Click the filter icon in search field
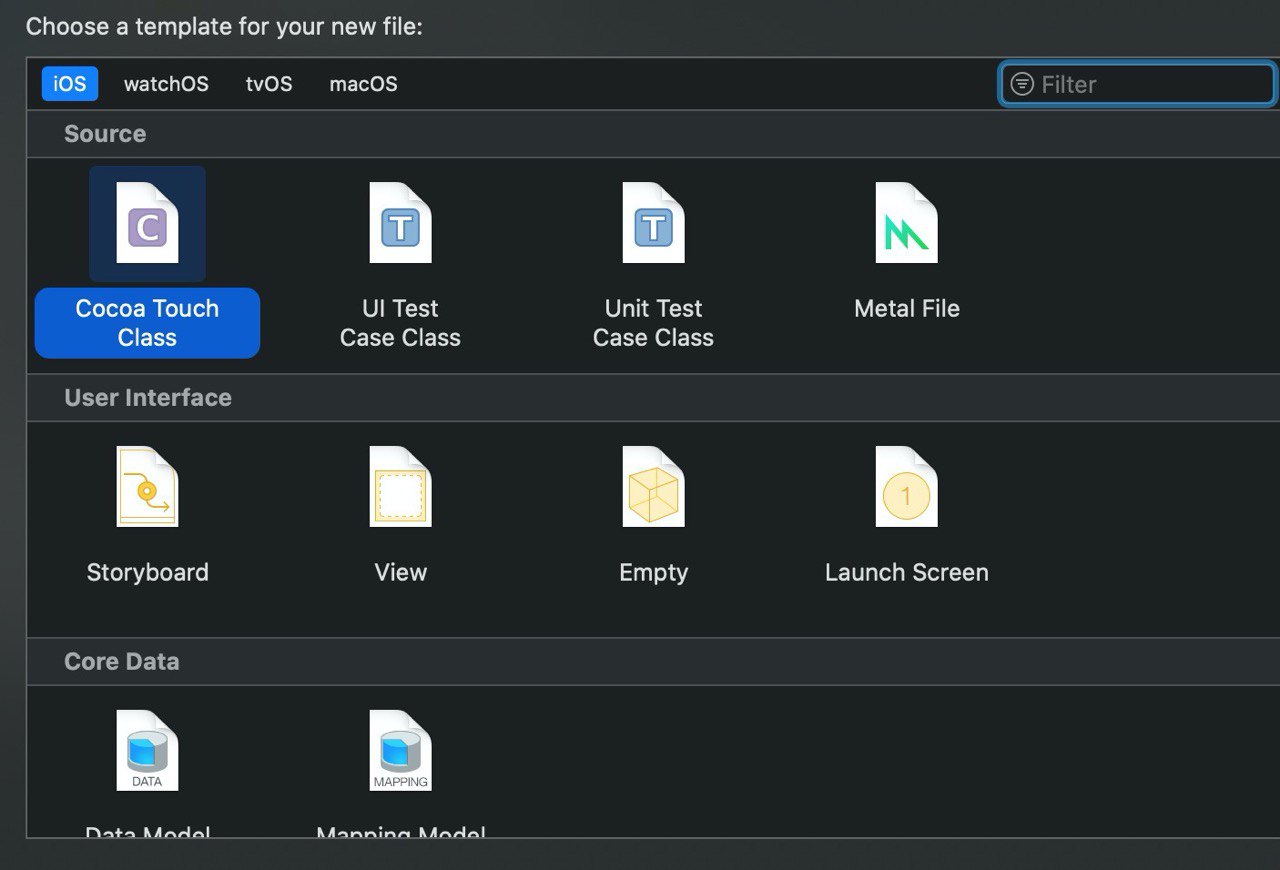The width and height of the screenshot is (1280, 870). tap(1021, 84)
